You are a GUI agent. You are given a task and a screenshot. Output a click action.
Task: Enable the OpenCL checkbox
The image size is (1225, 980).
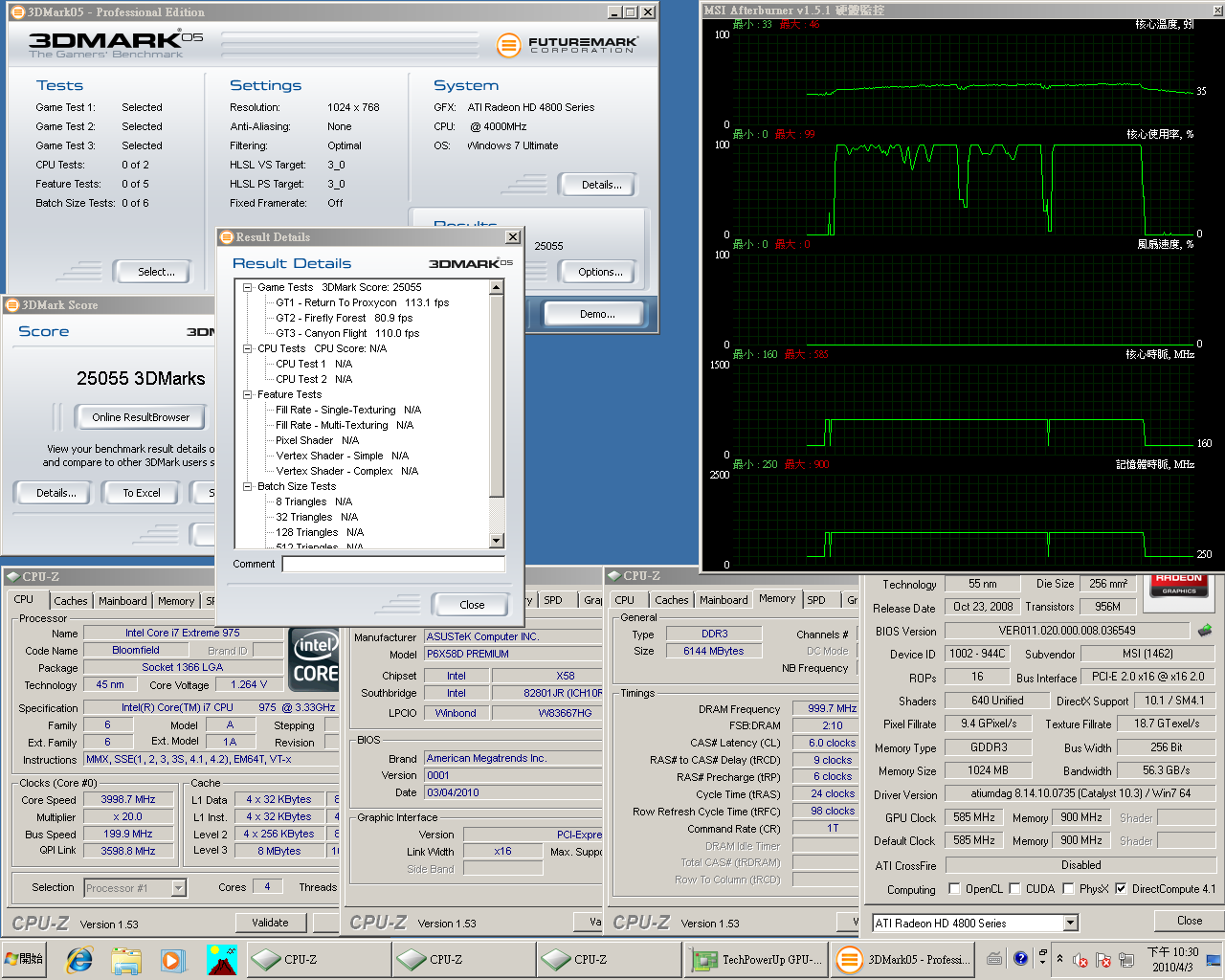click(954, 889)
